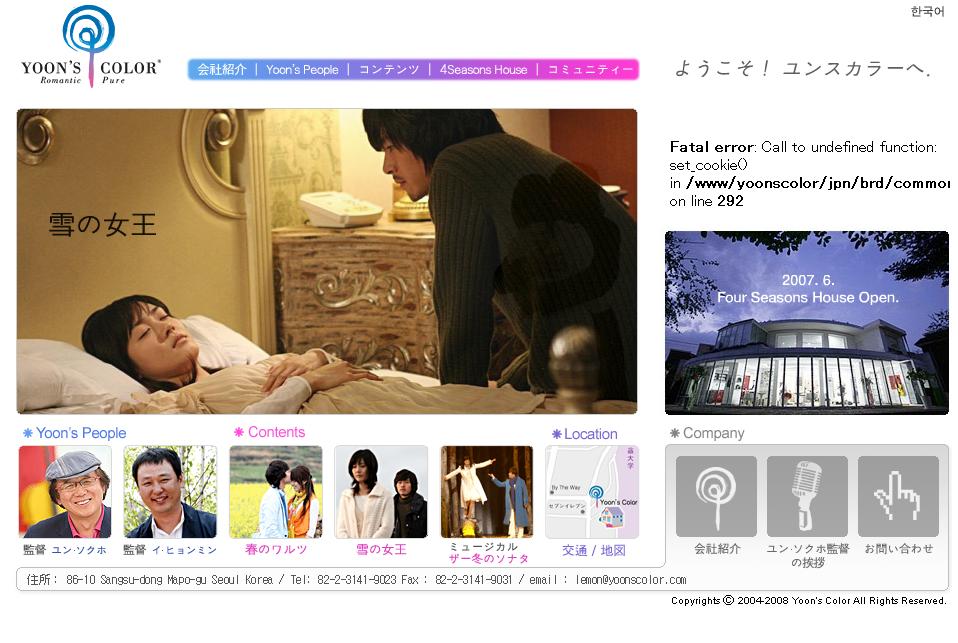The image size is (958, 643).
Task: Click the Copyrights 2004-2008 Yoon's Color notice
Action: pos(809,601)
